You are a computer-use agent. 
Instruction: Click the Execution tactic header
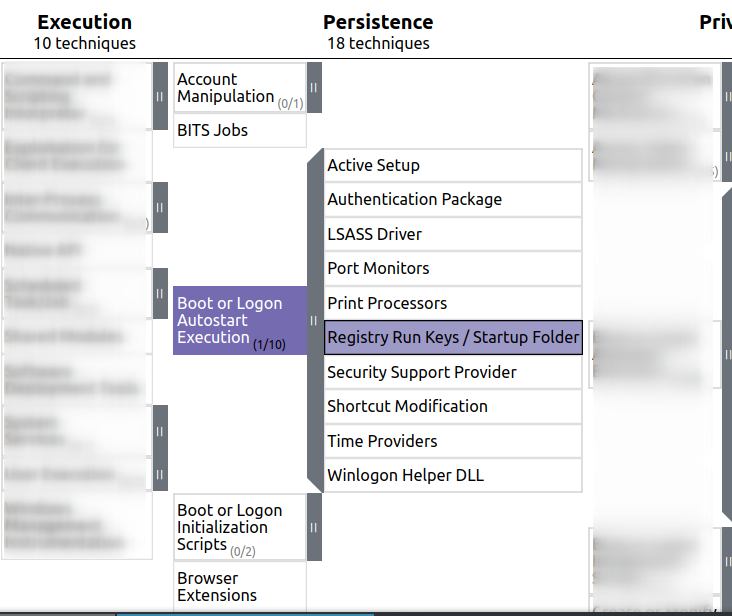point(84,22)
